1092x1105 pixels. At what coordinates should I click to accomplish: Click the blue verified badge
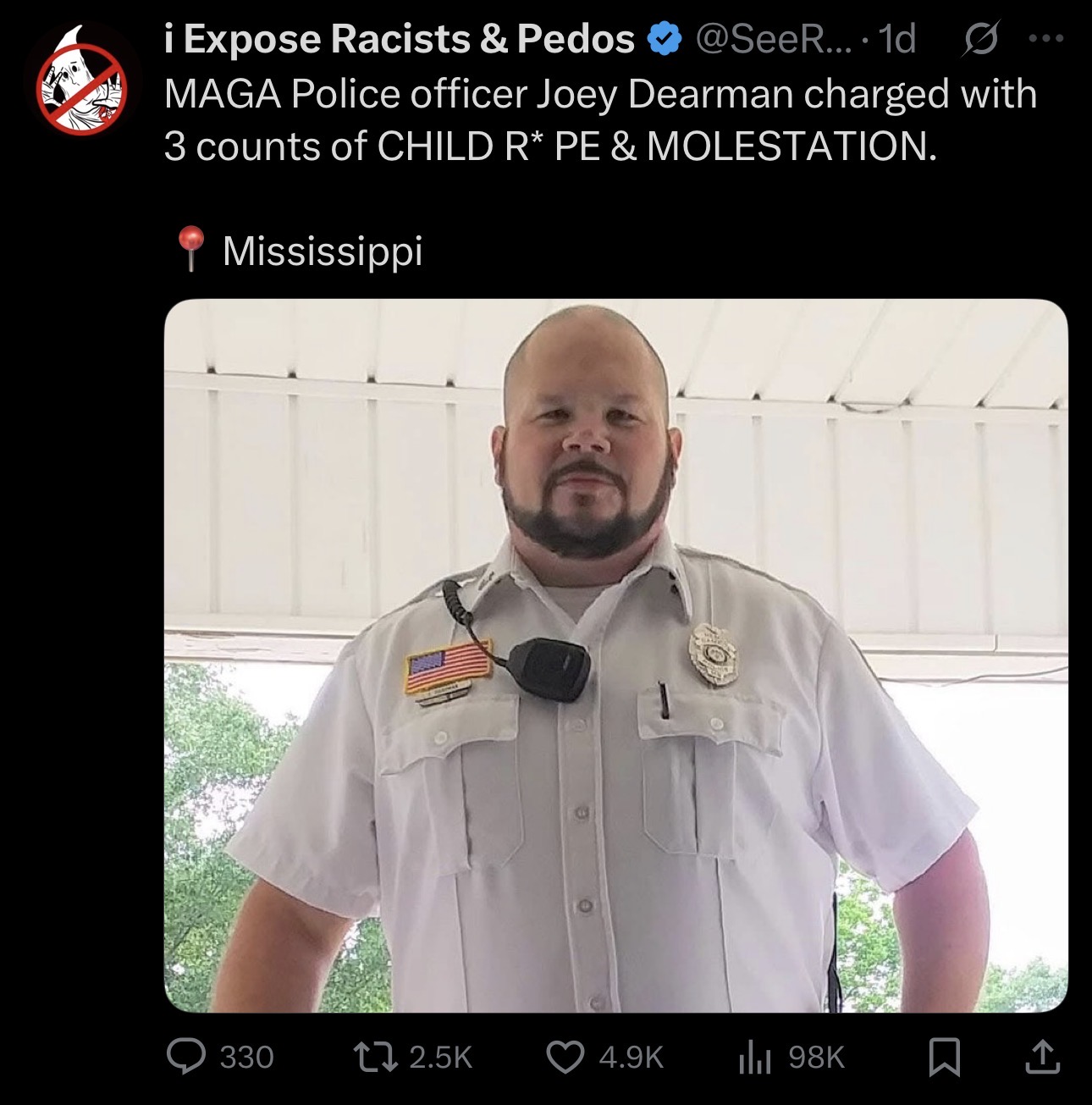[665, 39]
